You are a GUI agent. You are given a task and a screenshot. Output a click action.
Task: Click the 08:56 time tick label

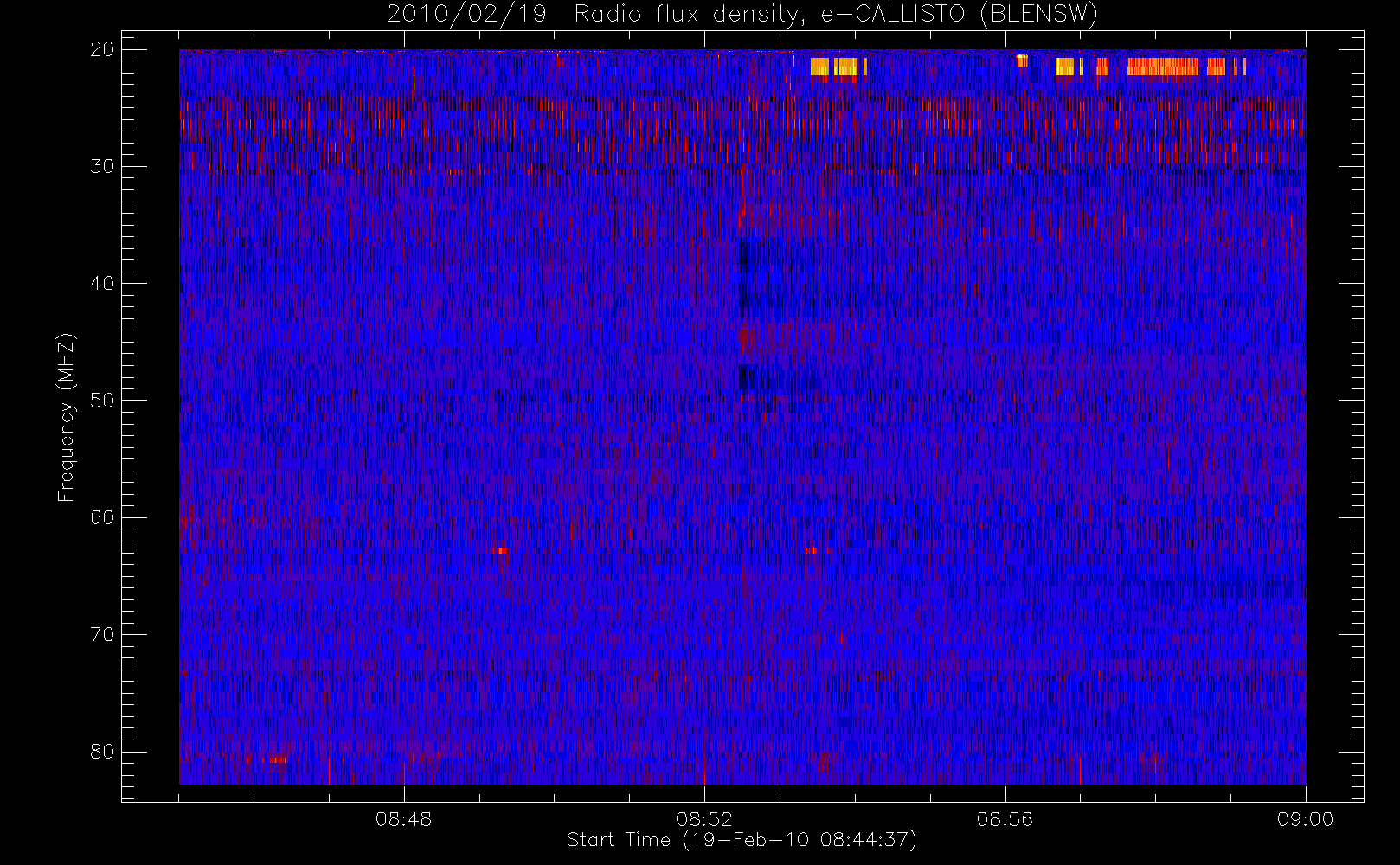pos(1005,819)
